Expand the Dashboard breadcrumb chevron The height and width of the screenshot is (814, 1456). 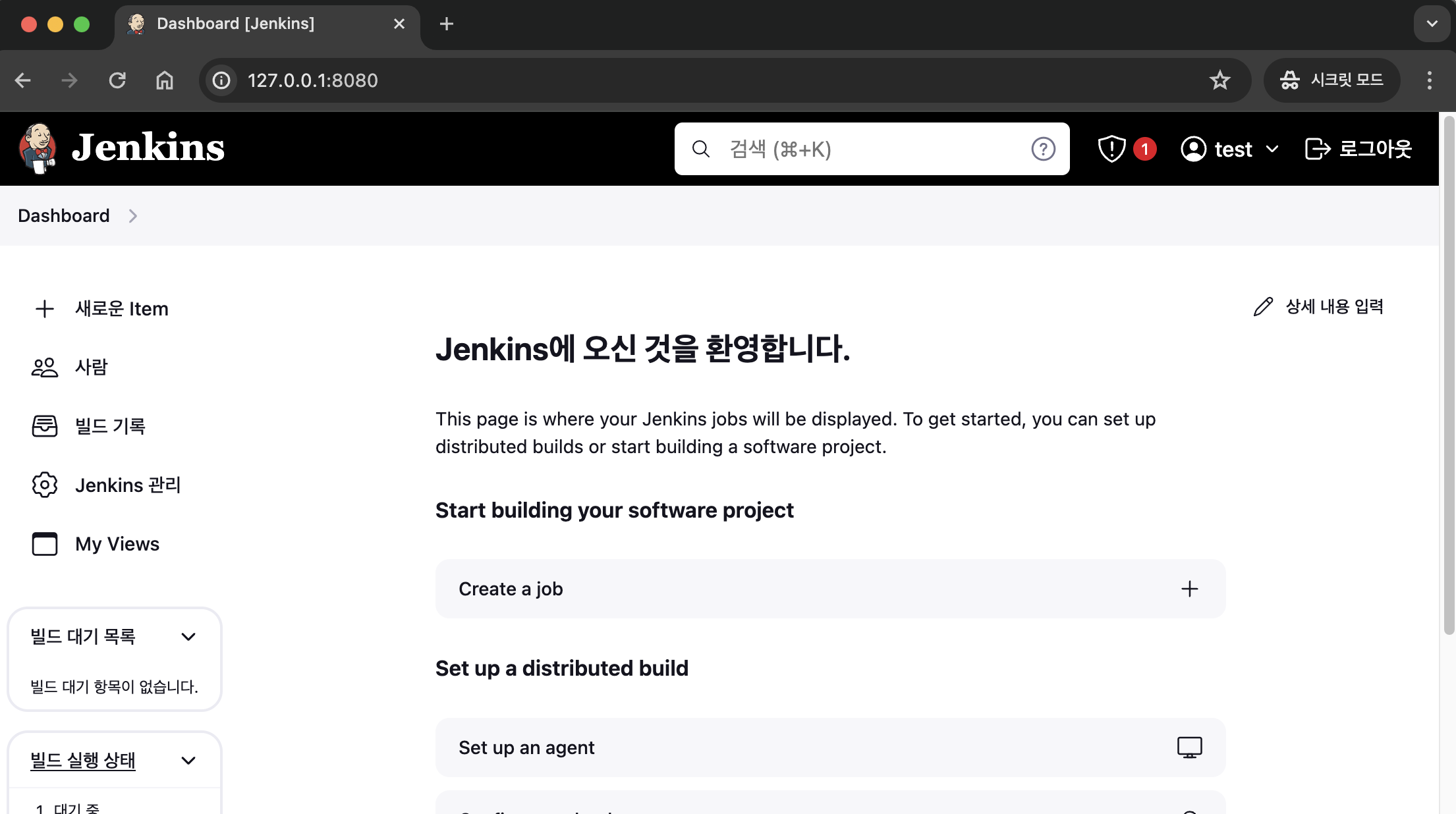pyautogui.click(x=132, y=216)
